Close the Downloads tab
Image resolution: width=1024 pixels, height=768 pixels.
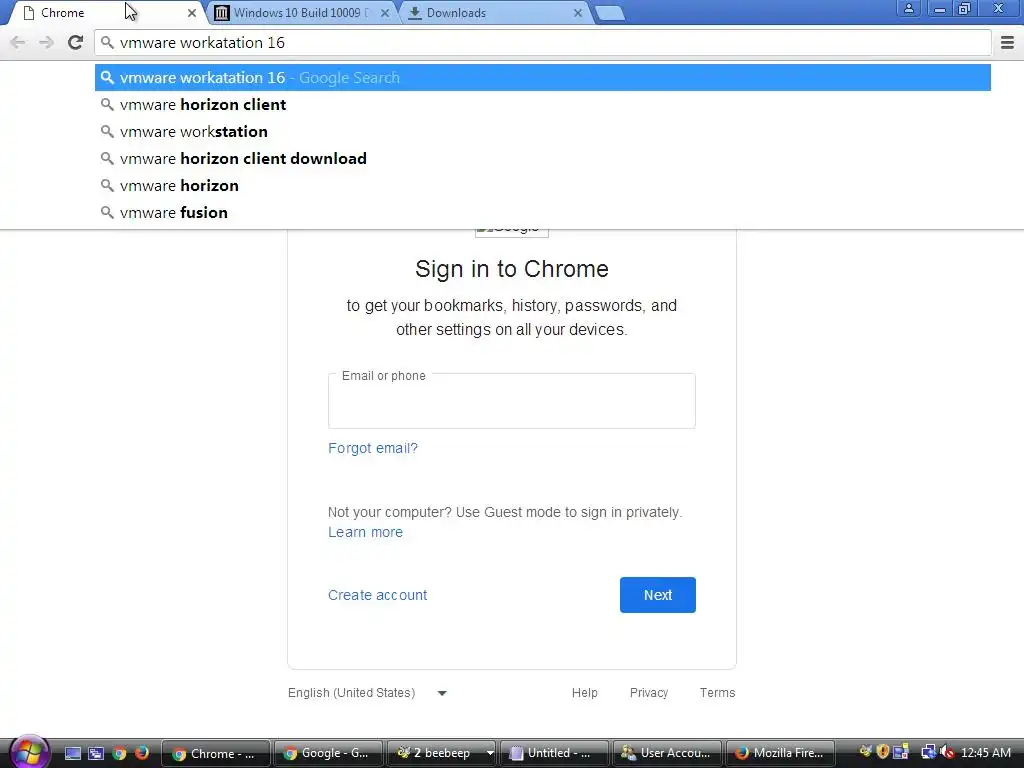578,13
